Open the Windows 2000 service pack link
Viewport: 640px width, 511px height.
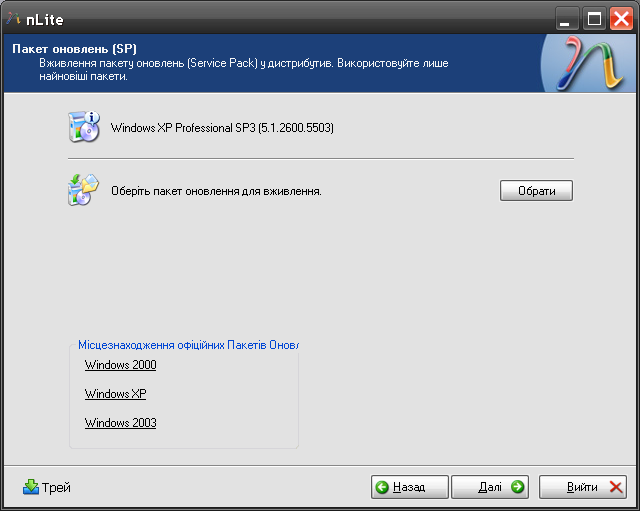tap(120, 364)
